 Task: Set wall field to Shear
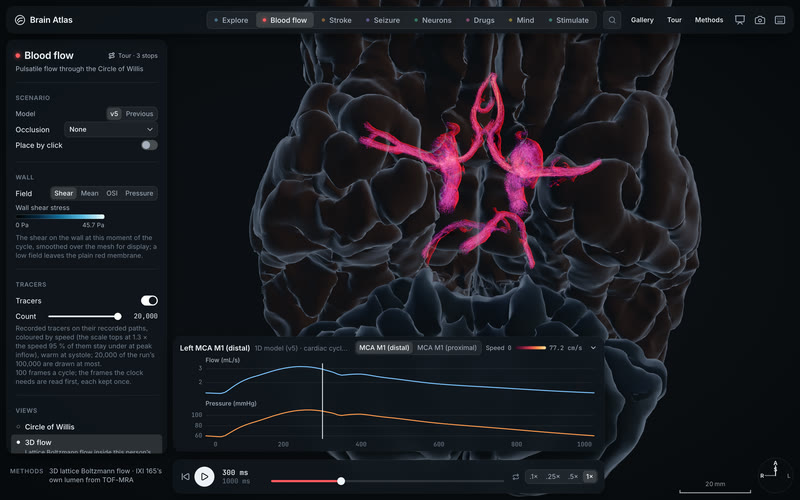tap(63, 193)
